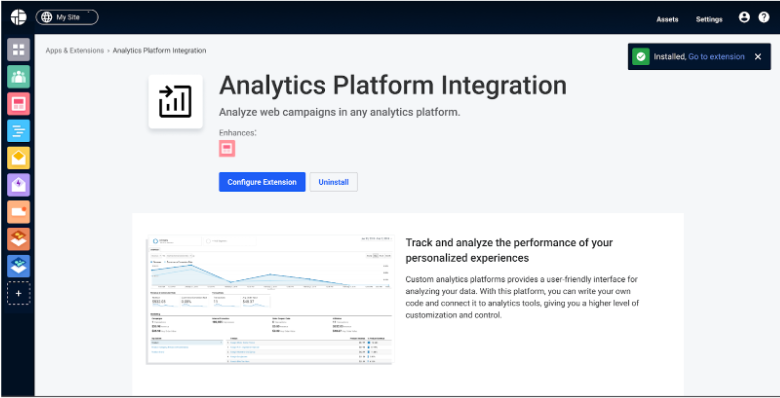
Task: Open the analytics dashboard preview thumbnail
Action: pyautogui.click(x=270, y=299)
